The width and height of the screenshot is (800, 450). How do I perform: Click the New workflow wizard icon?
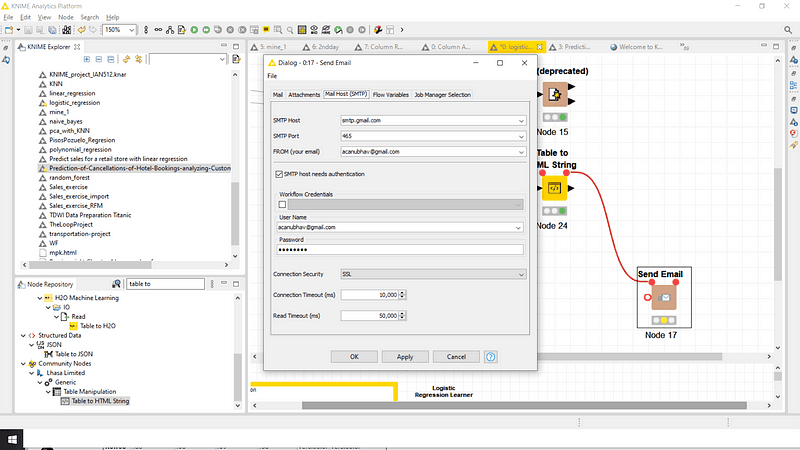[9, 30]
